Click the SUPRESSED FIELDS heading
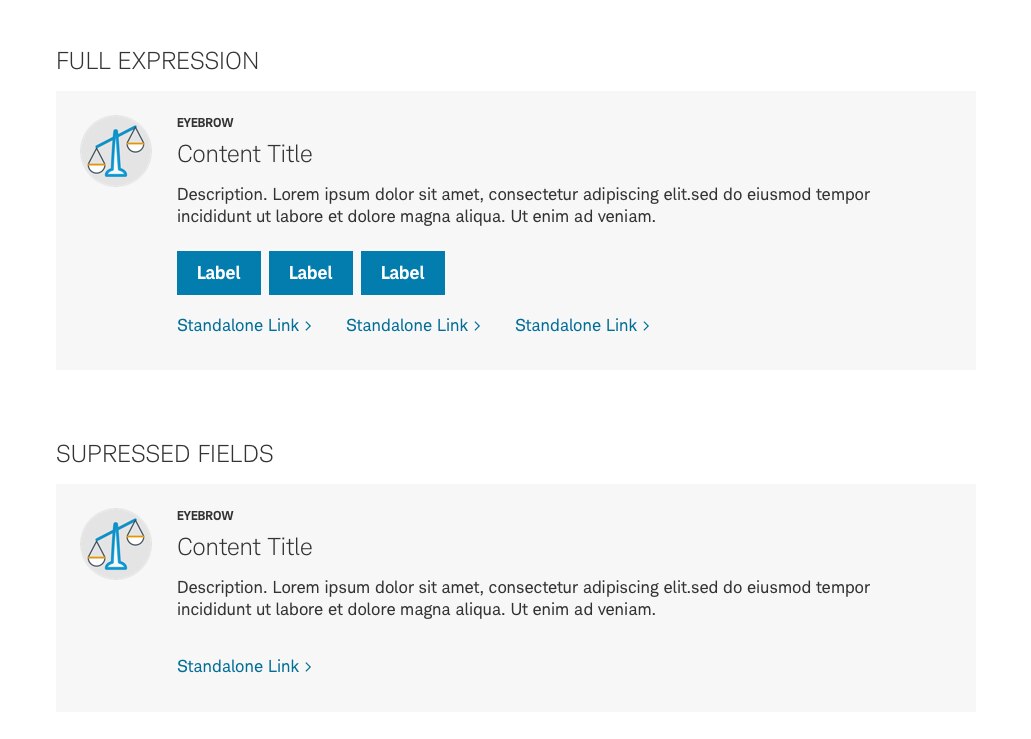 (164, 454)
